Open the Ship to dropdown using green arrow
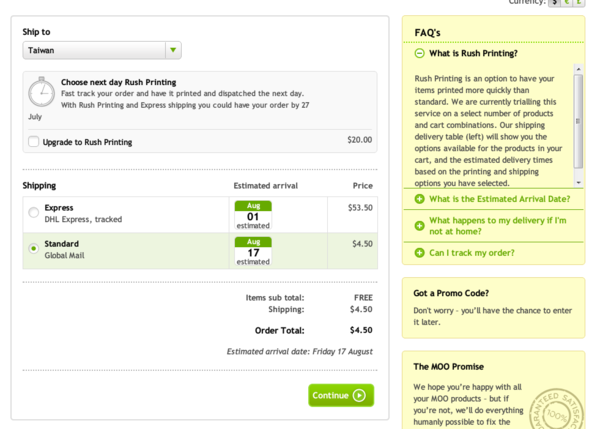The image size is (600, 429). point(173,50)
